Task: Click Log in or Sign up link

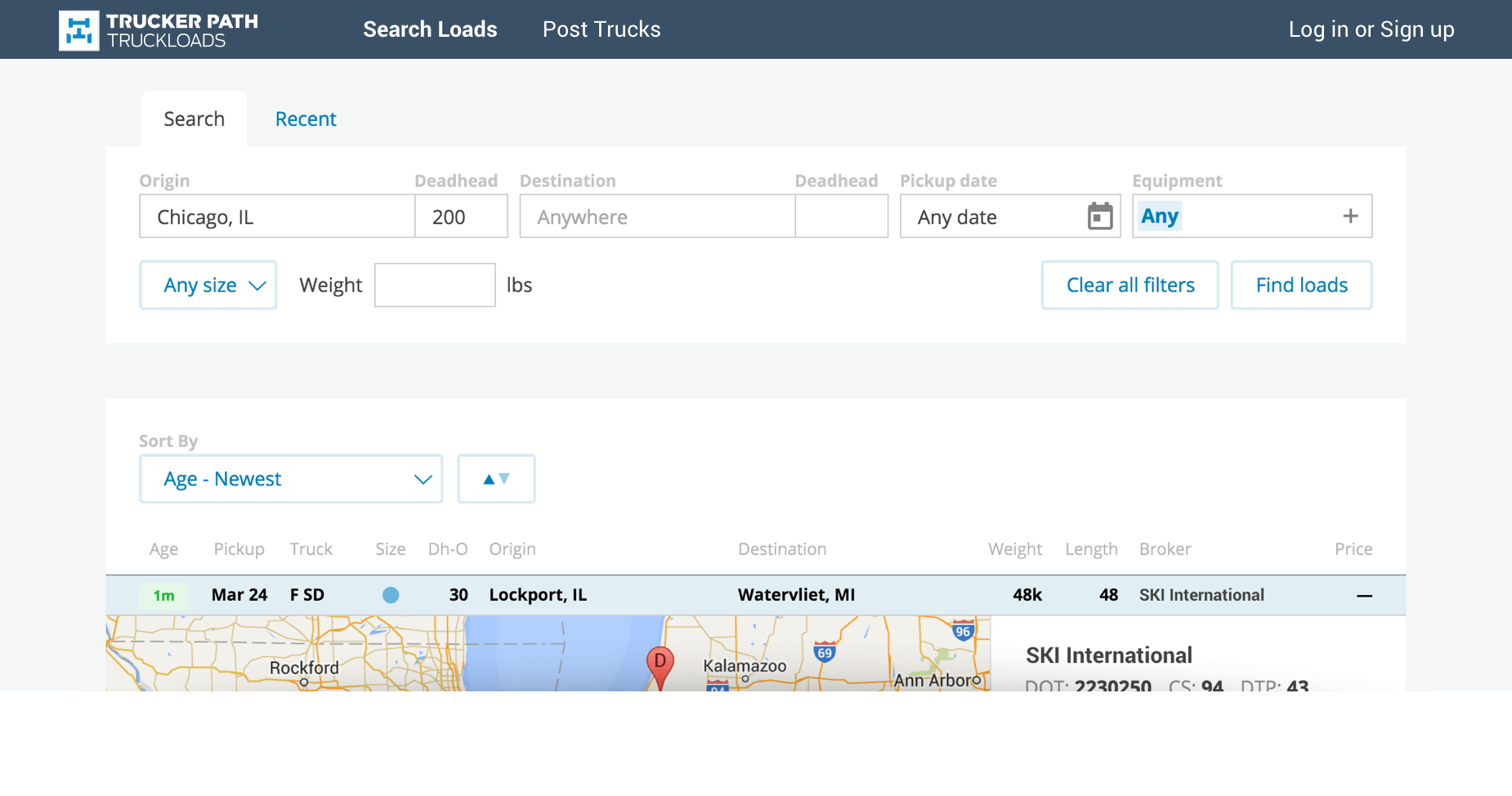Action: point(1371,29)
